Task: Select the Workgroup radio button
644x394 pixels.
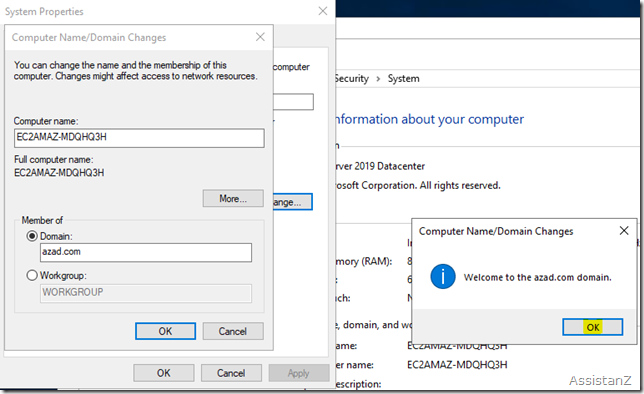Action: [x=32, y=275]
